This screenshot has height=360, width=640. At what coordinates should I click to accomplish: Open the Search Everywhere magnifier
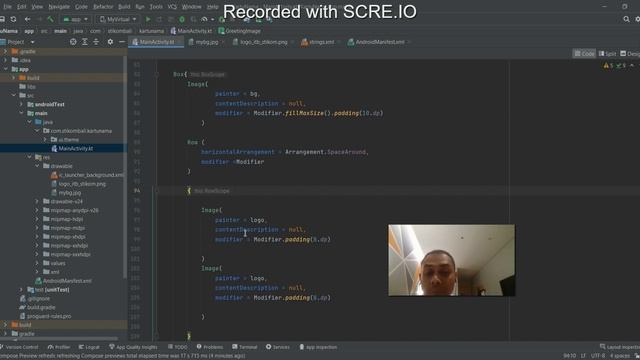[x=626, y=19]
